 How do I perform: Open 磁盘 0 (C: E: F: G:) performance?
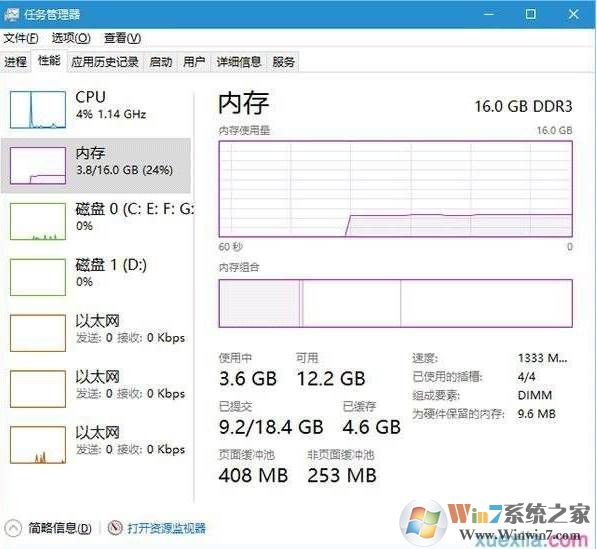coord(96,221)
